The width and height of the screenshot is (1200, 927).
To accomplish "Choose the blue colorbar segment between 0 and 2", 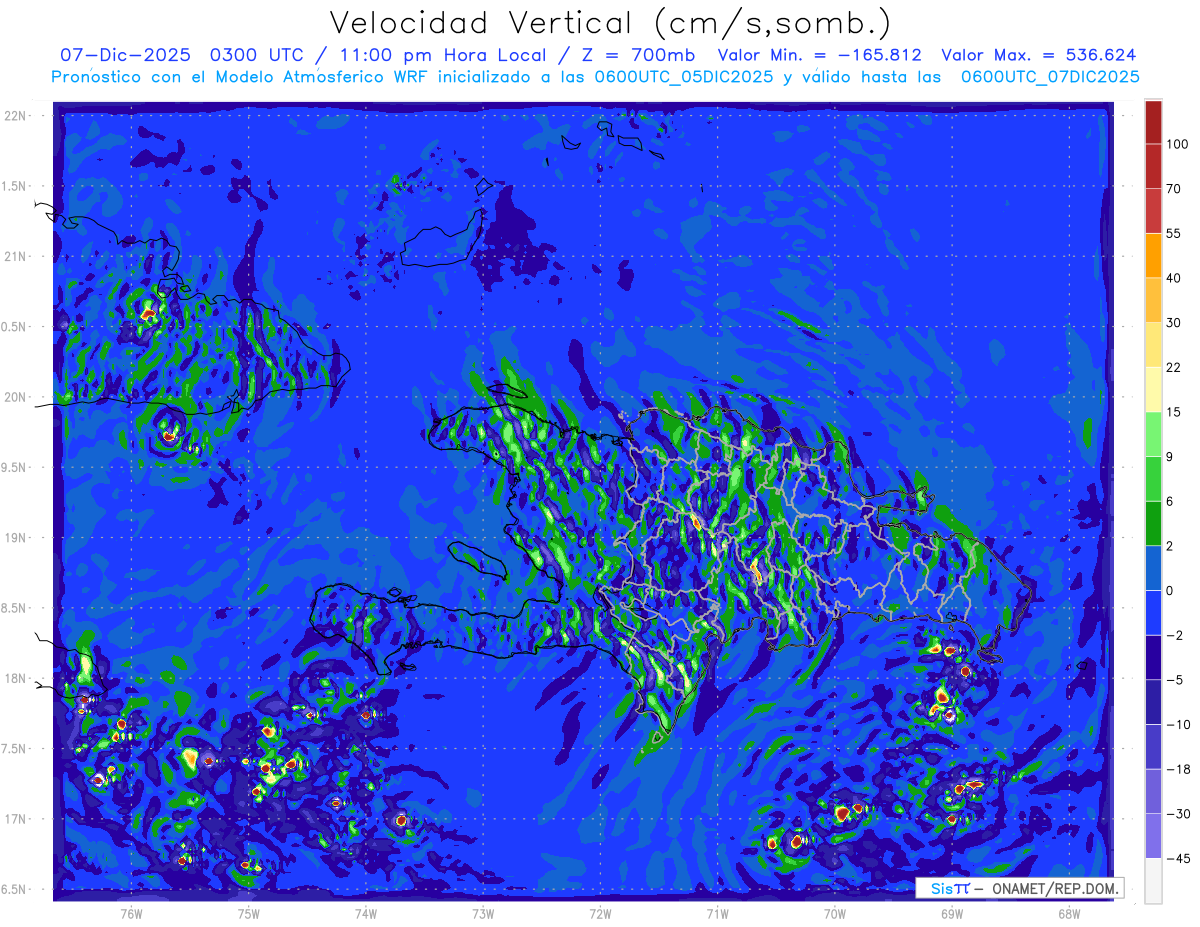I will click(x=1153, y=568).
